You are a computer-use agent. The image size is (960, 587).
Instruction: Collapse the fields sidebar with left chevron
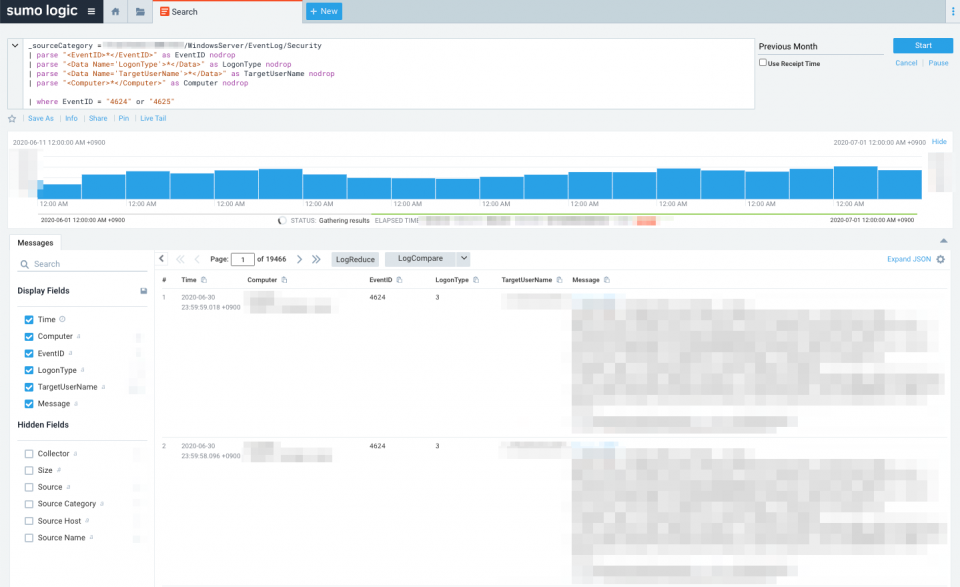(x=162, y=258)
